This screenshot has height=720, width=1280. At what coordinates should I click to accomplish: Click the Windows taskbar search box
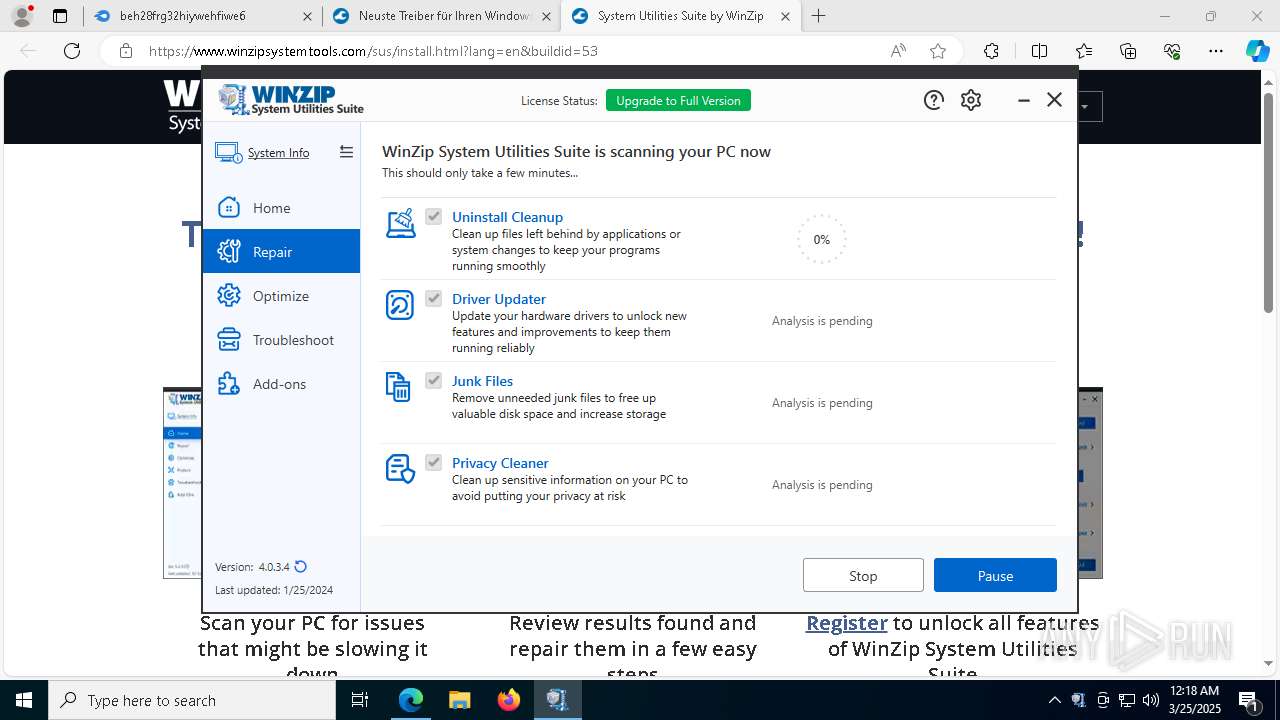pyautogui.click(x=192, y=700)
